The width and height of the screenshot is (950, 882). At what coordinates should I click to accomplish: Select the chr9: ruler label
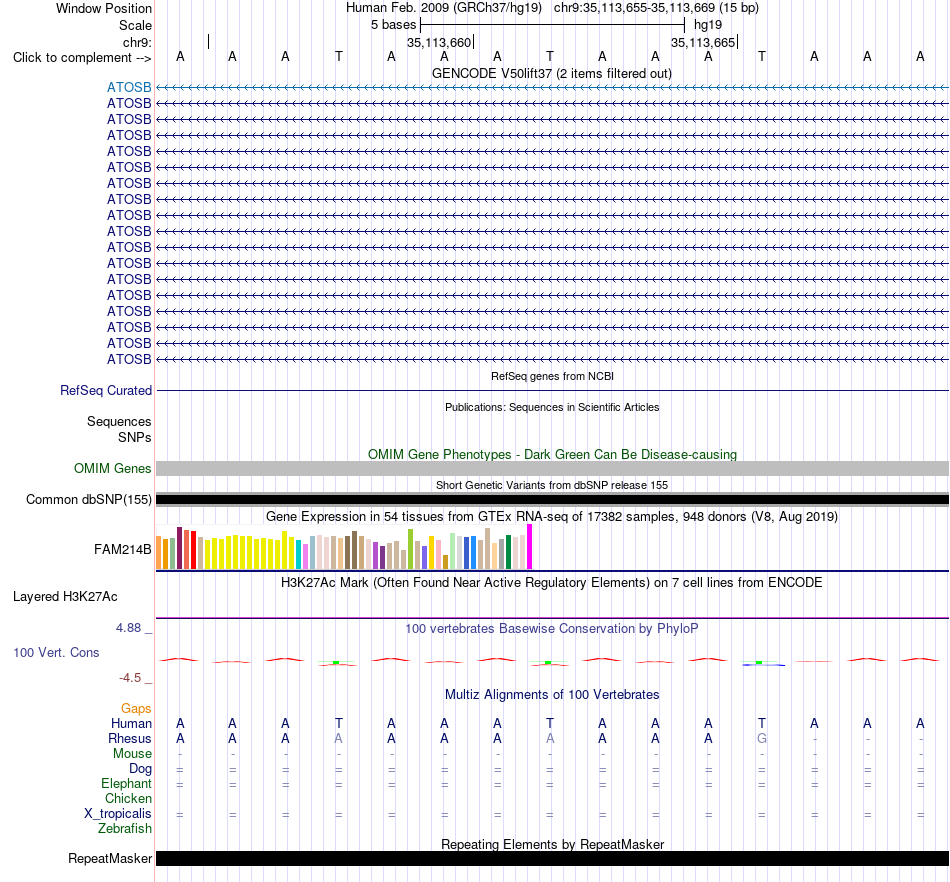(x=137, y=42)
